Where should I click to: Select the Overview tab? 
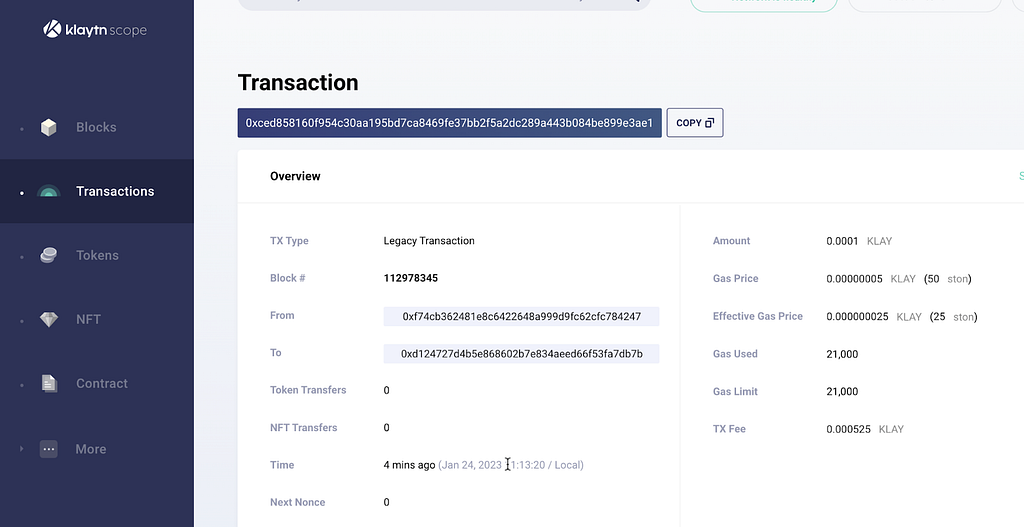click(295, 176)
